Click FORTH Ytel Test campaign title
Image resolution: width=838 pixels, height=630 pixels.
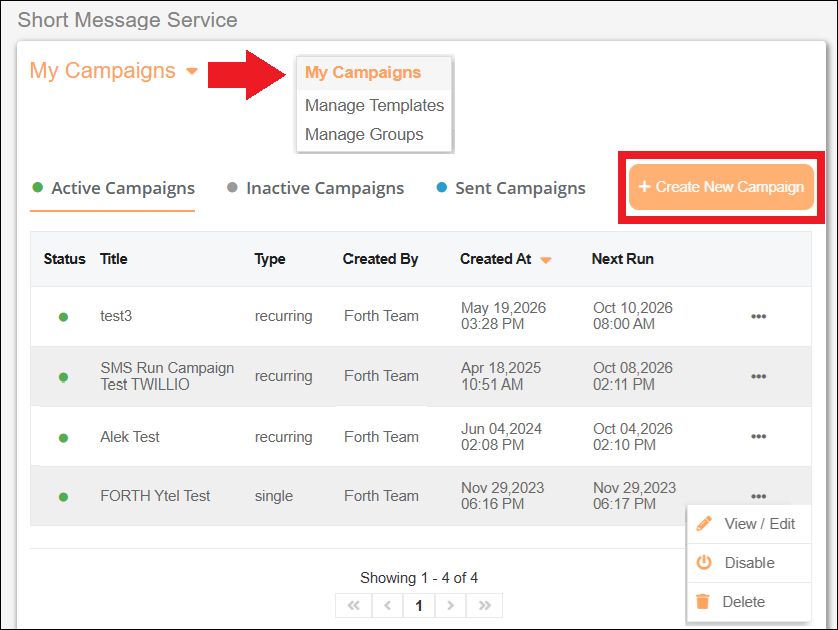click(155, 496)
